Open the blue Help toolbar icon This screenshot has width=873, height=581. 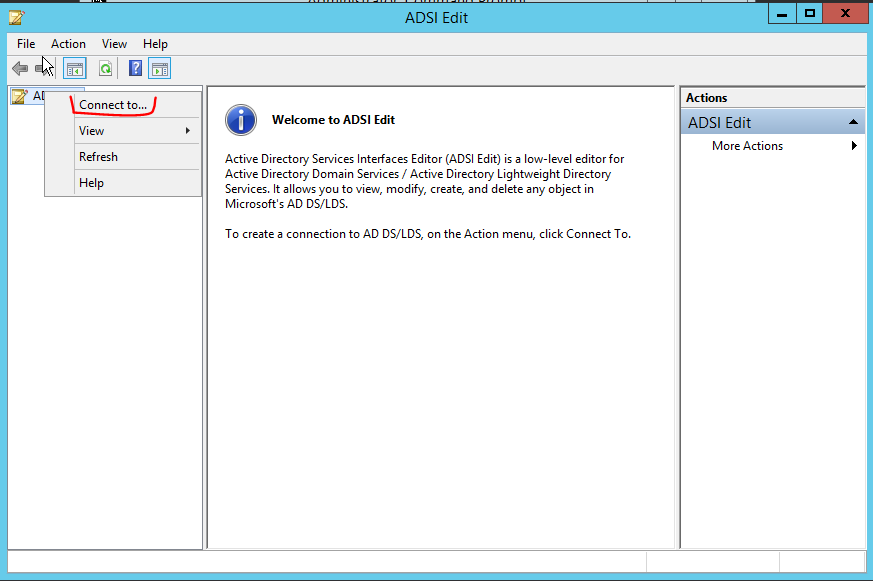135,68
